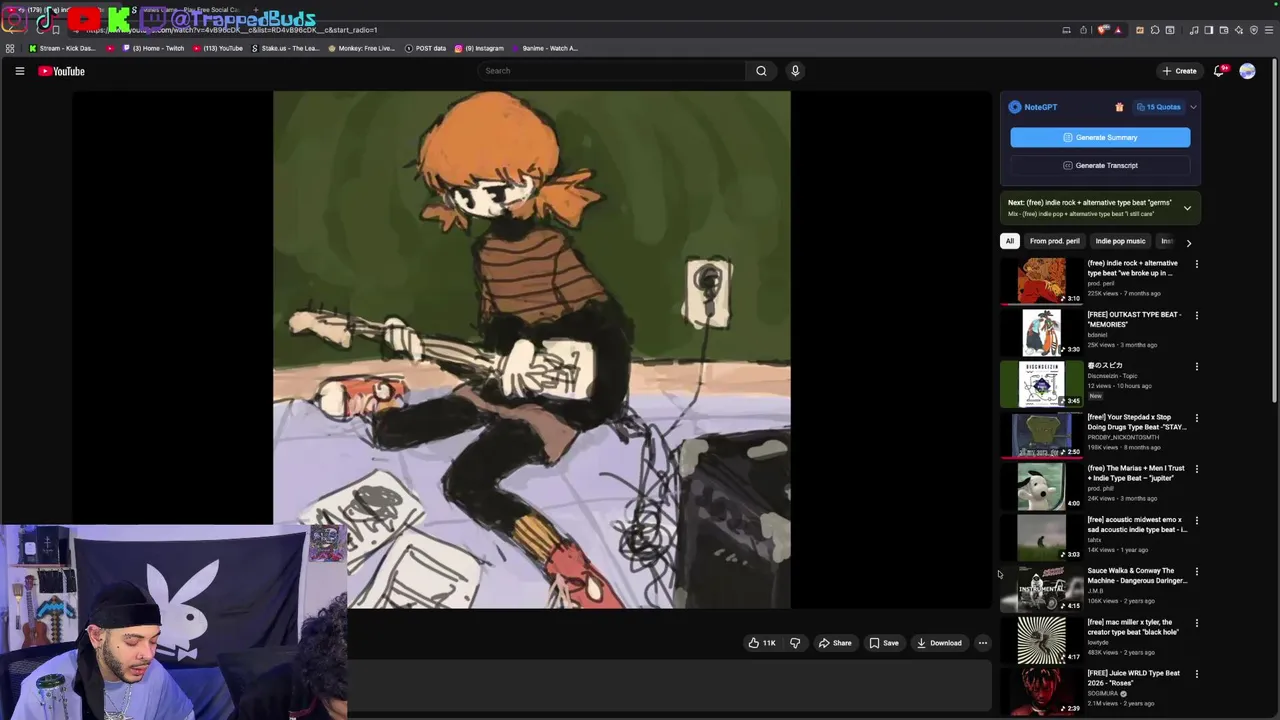The width and height of the screenshot is (1280, 720).
Task: Open options for Marias 'jupiter' video
Action: pyautogui.click(x=1196, y=469)
